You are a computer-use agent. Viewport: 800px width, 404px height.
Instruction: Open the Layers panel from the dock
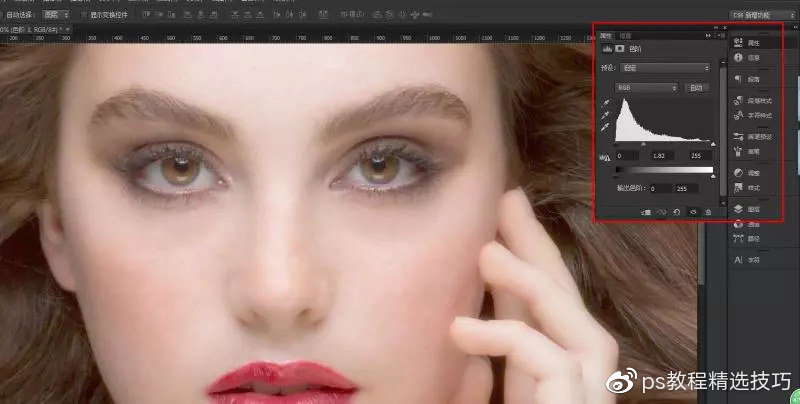point(739,208)
